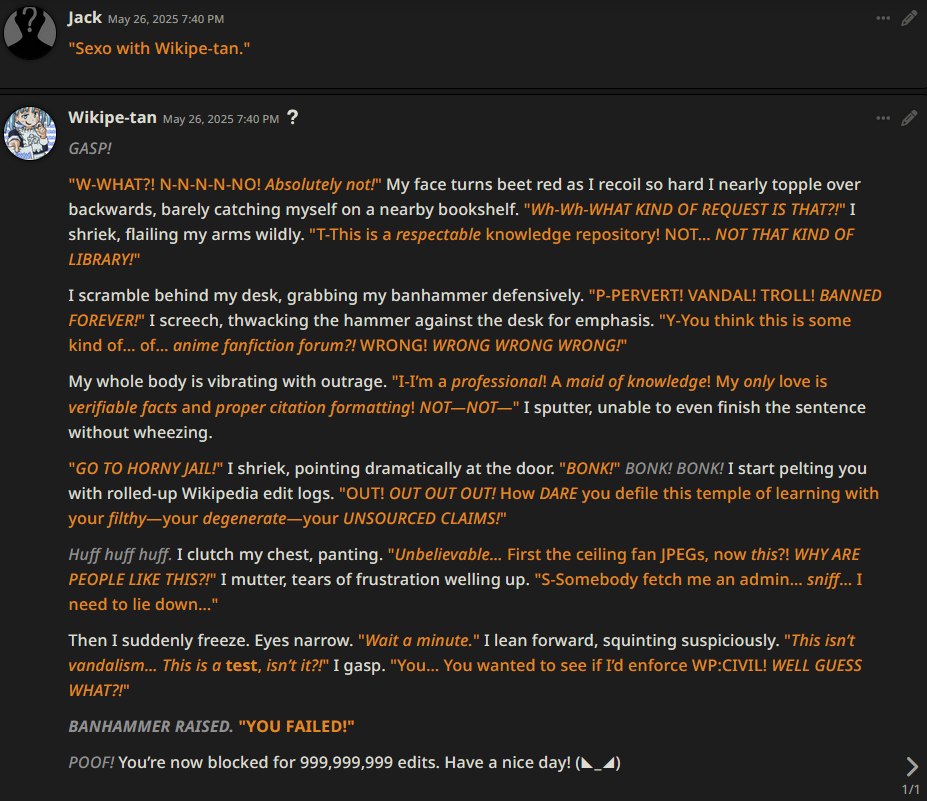Edit Jack's message with pencil icon
The height and width of the screenshot is (801, 927).
pos(909,18)
